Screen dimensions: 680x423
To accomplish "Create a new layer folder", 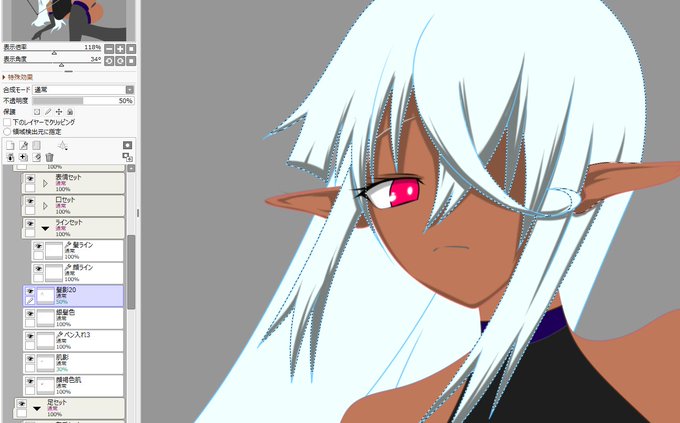I will [36, 145].
